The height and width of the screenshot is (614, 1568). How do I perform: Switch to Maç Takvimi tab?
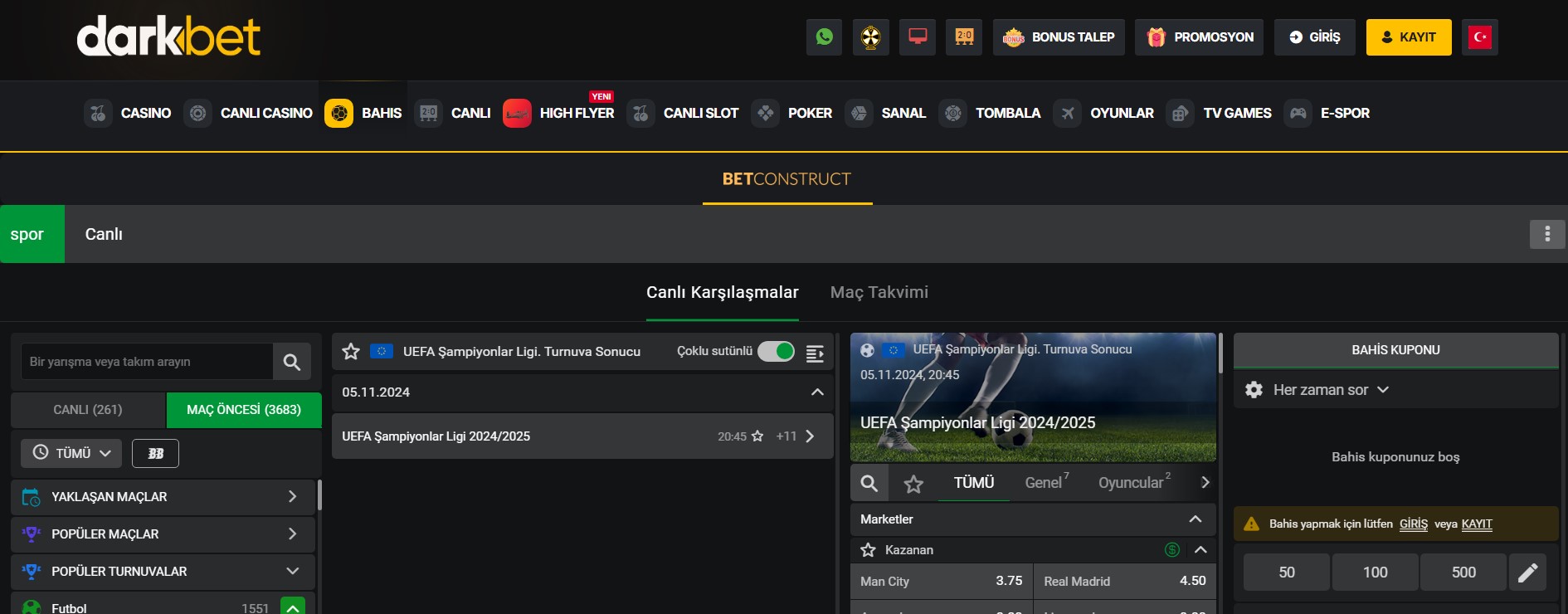coord(879,292)
